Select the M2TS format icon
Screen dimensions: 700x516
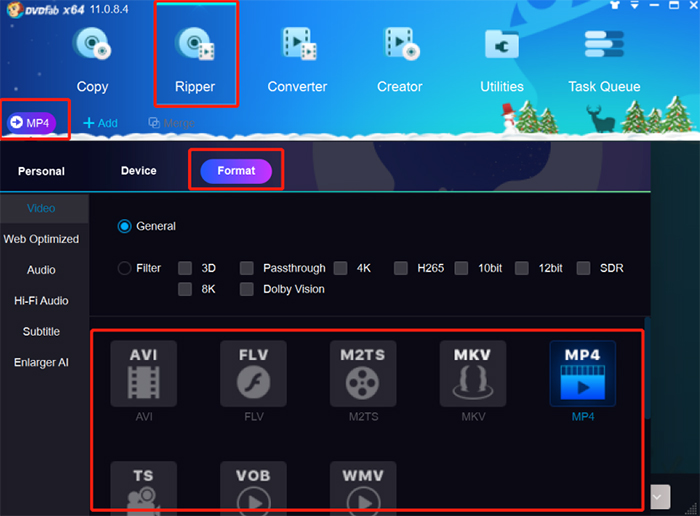click(363, 374)
